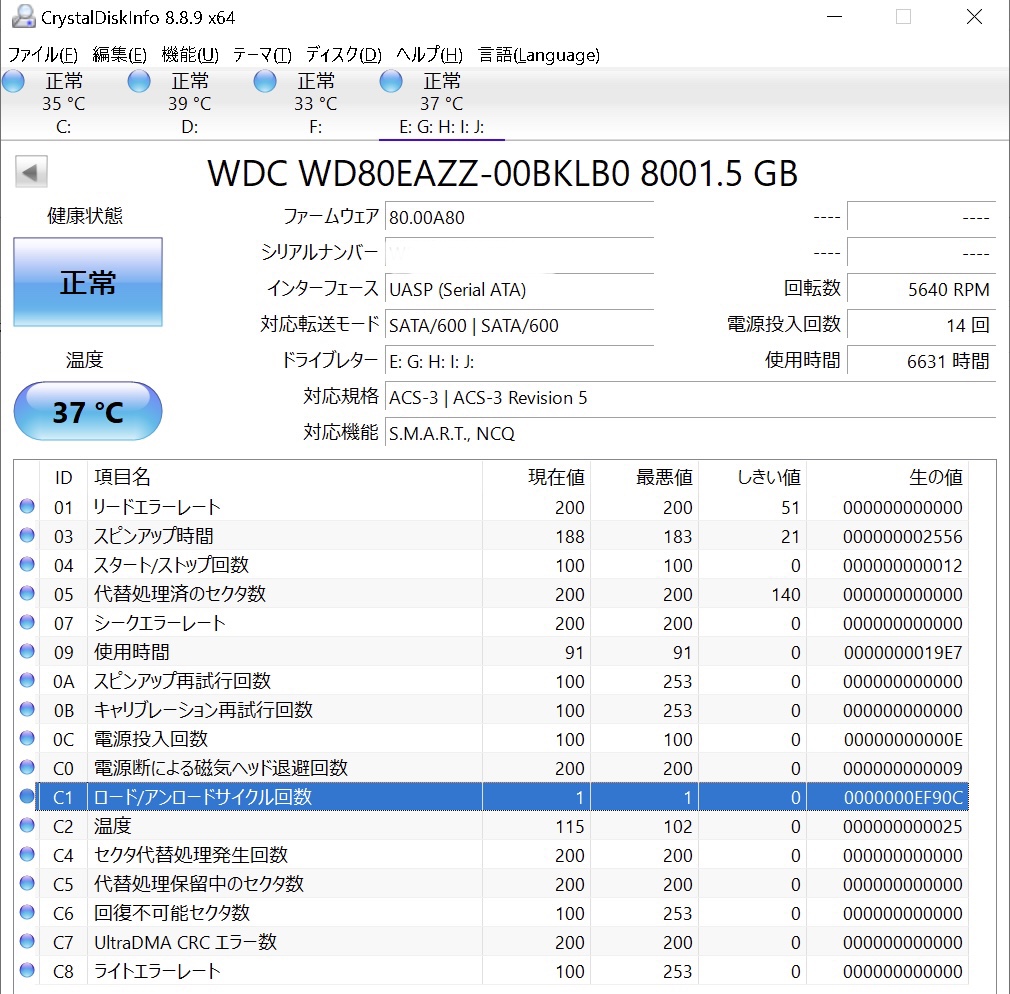This screenshot has width=1010, height=994.
Task: Click the status dot for row C1 ロード/アンロードサイクル回数
Action: (x=27, y=796)
